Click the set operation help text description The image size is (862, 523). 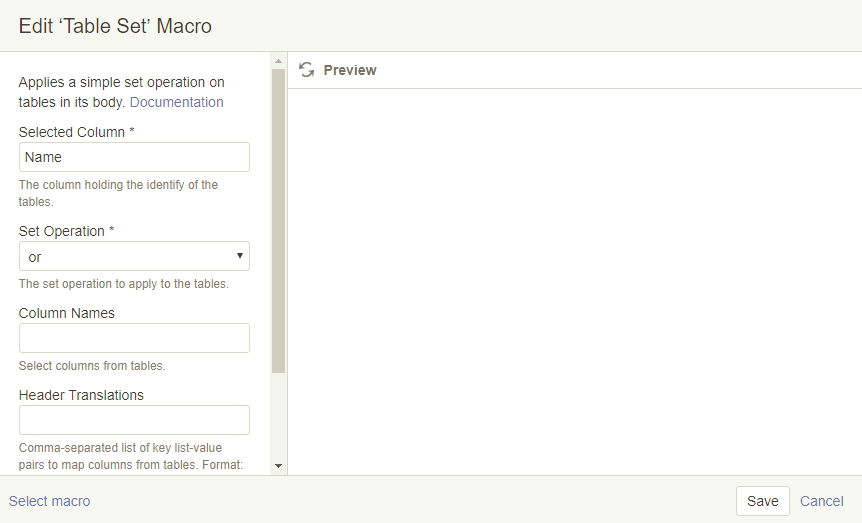tap(124, 284)
